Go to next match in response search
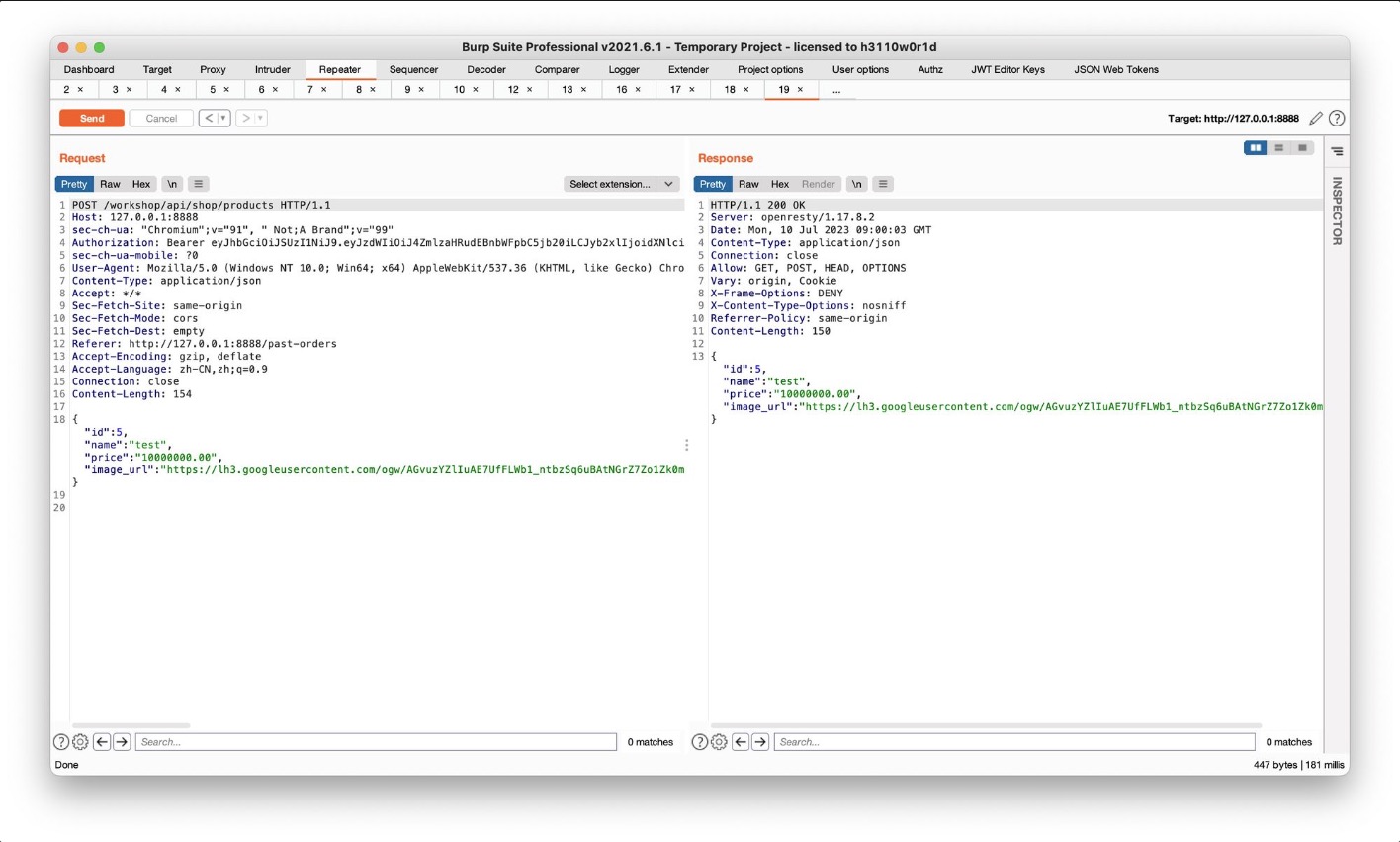 coord(760,742)
